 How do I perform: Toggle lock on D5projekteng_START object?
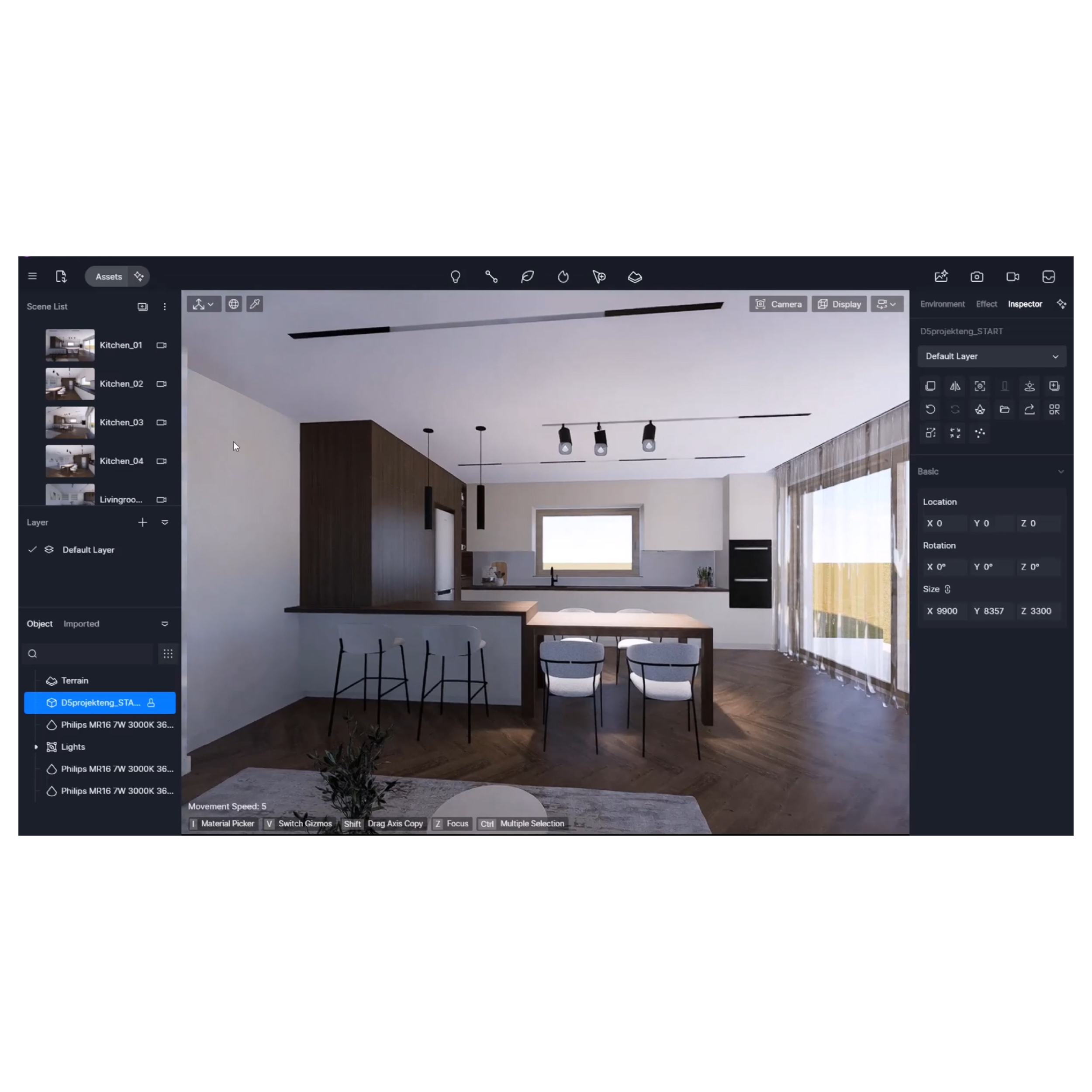[x=151, y=702]
